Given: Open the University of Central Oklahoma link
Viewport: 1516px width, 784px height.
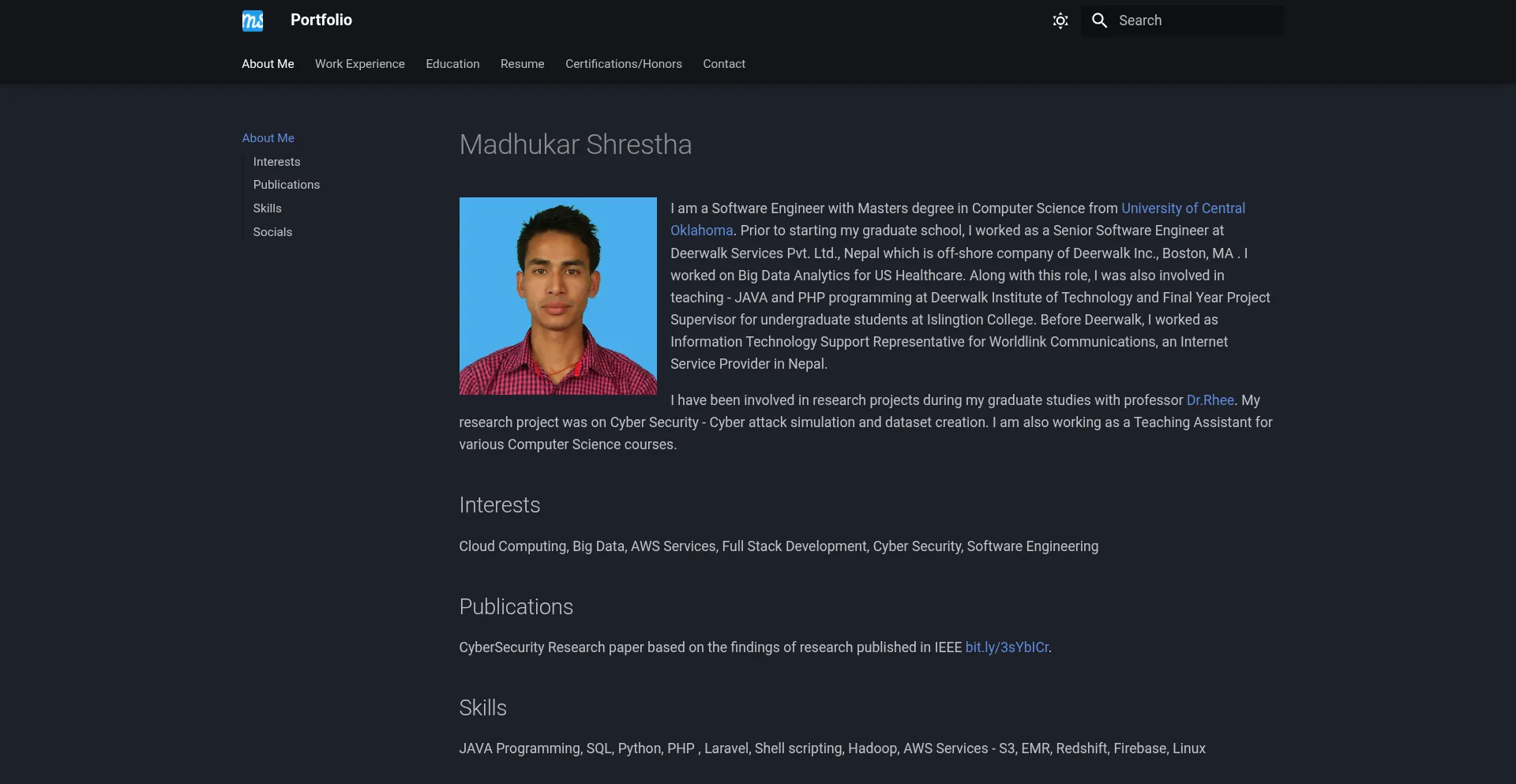Looking at the screenshot, I should pyautogui.click(x=1182, y=208).
